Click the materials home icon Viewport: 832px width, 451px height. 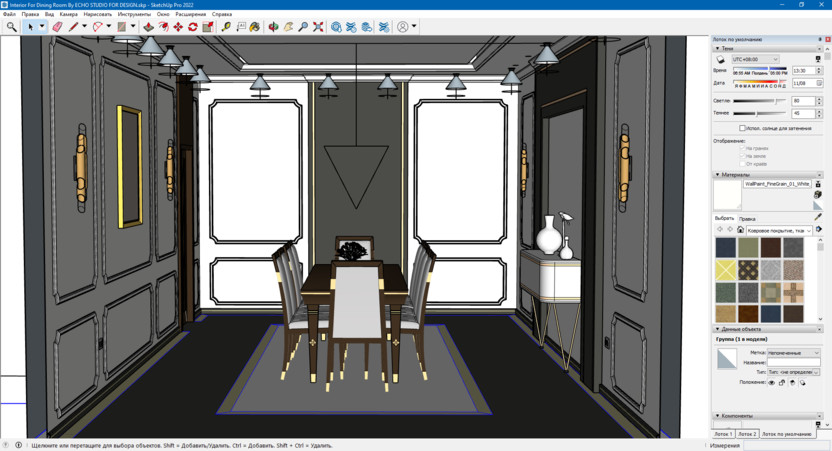click(x=740, y=229)
